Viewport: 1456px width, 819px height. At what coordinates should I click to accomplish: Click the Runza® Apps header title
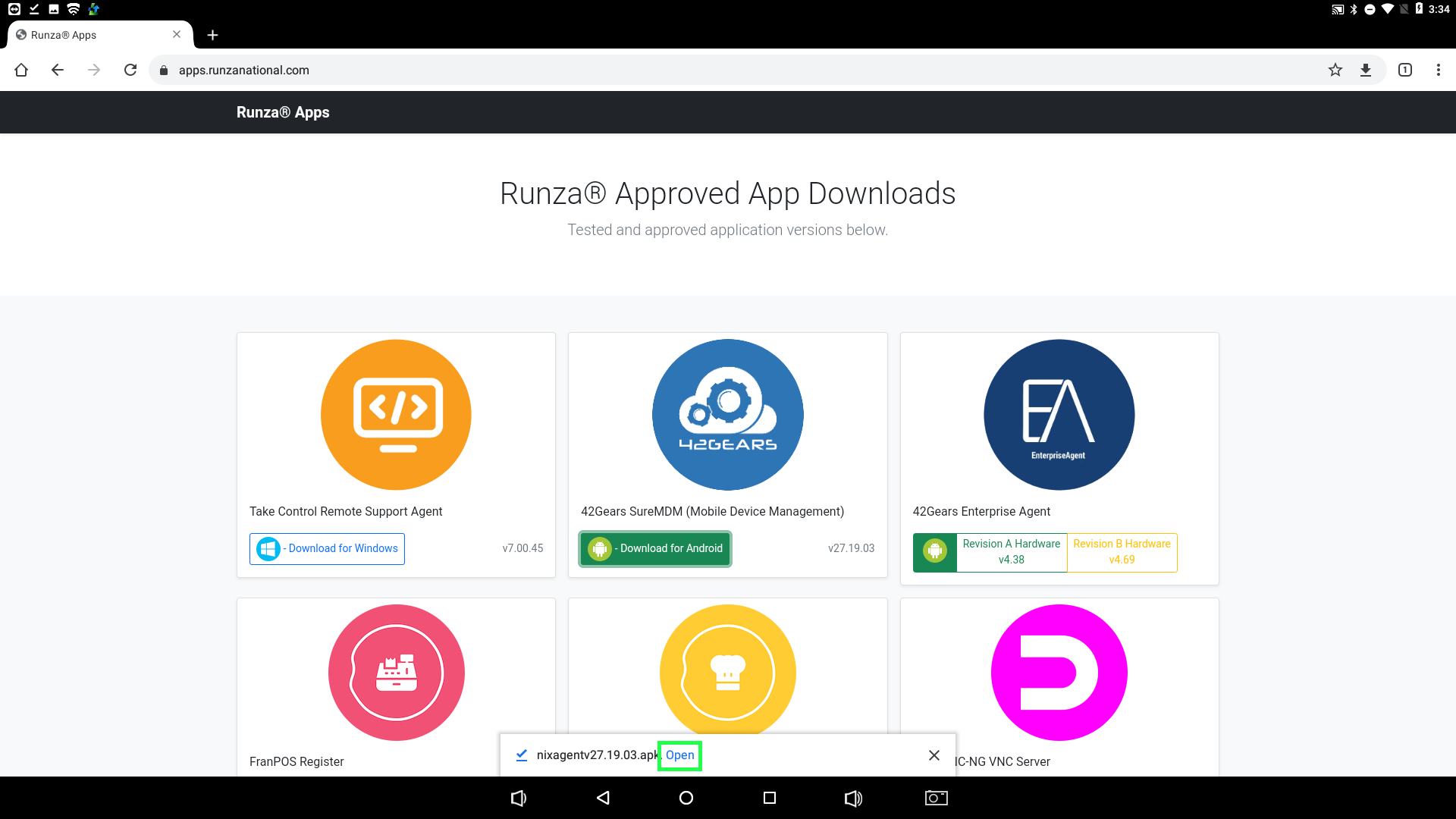(x=283, y=112)
